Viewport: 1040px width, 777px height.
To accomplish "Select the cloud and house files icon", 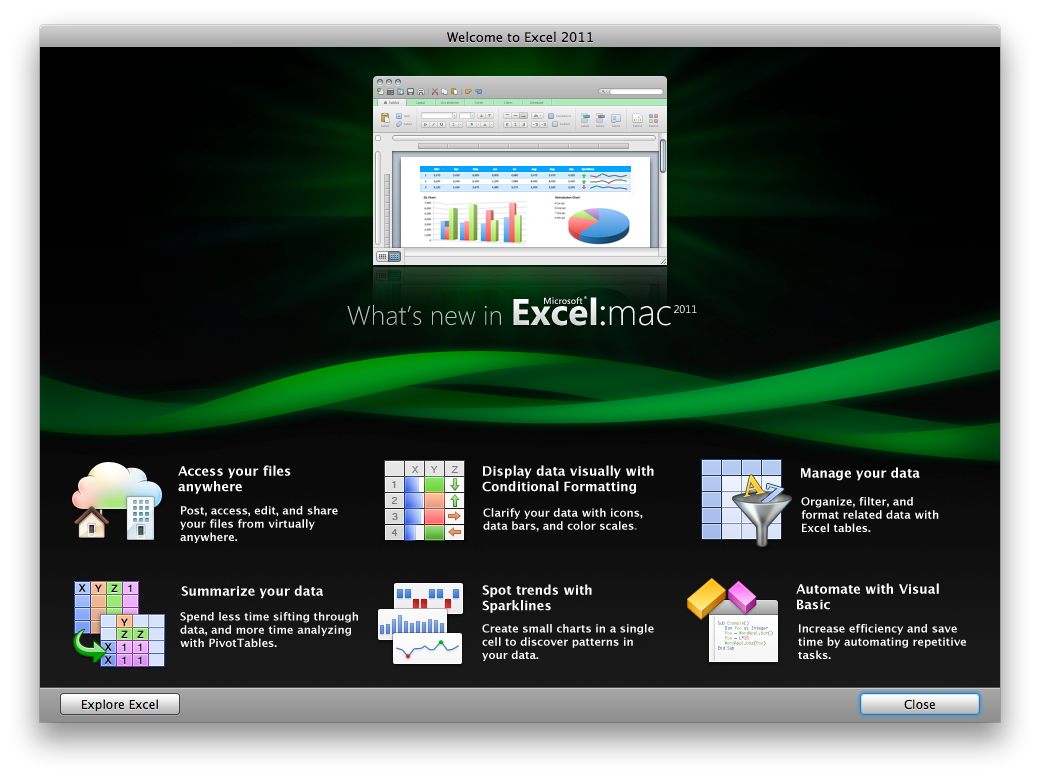I will pos(117,501).
